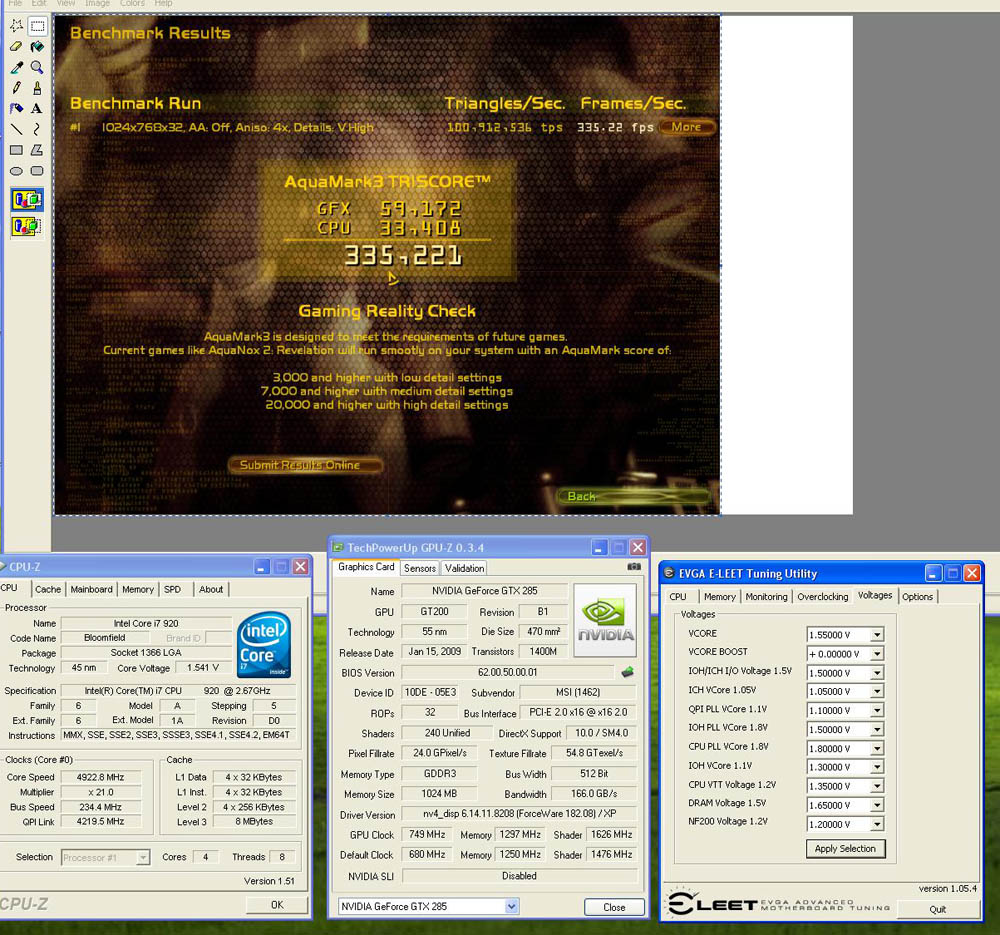Image resolution: width=1000 pixels, height=935 pixels.
Task: Open the Colors menu in Paint
Action: pos(132,3)
